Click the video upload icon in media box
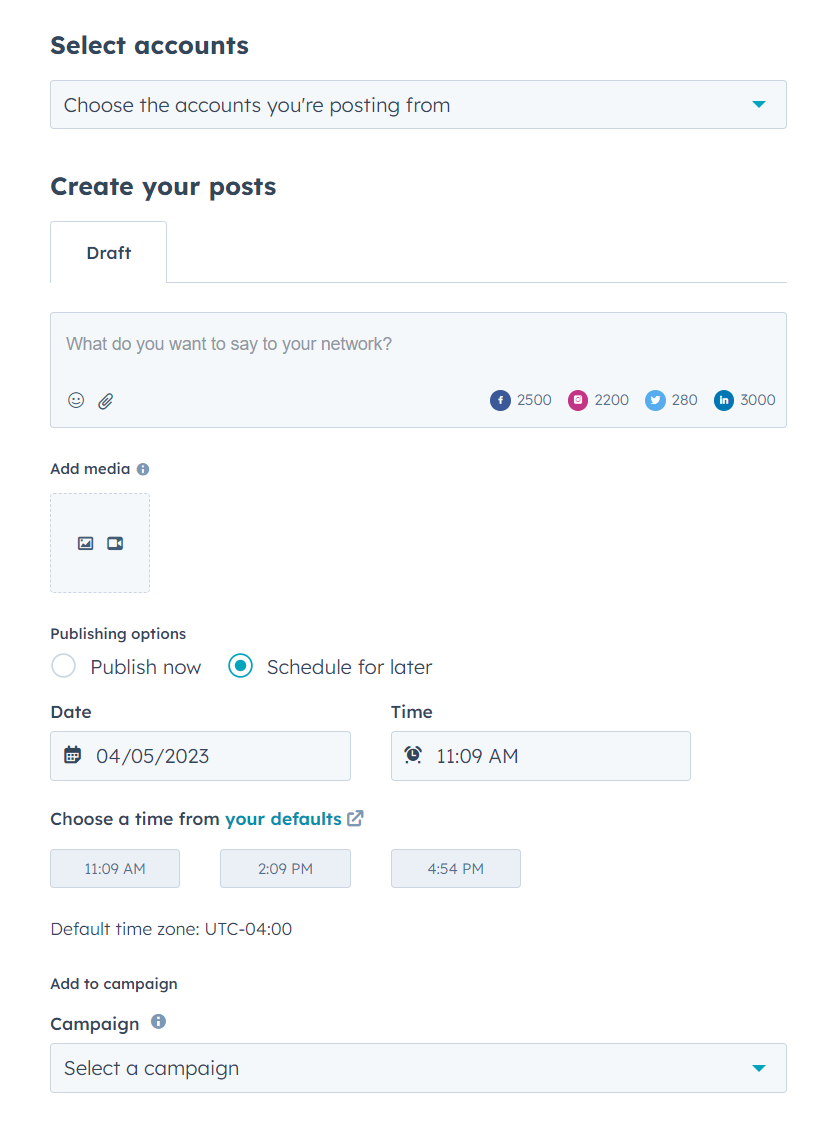This screenshot has width=817, height=1124. click(x=114, y=543)
